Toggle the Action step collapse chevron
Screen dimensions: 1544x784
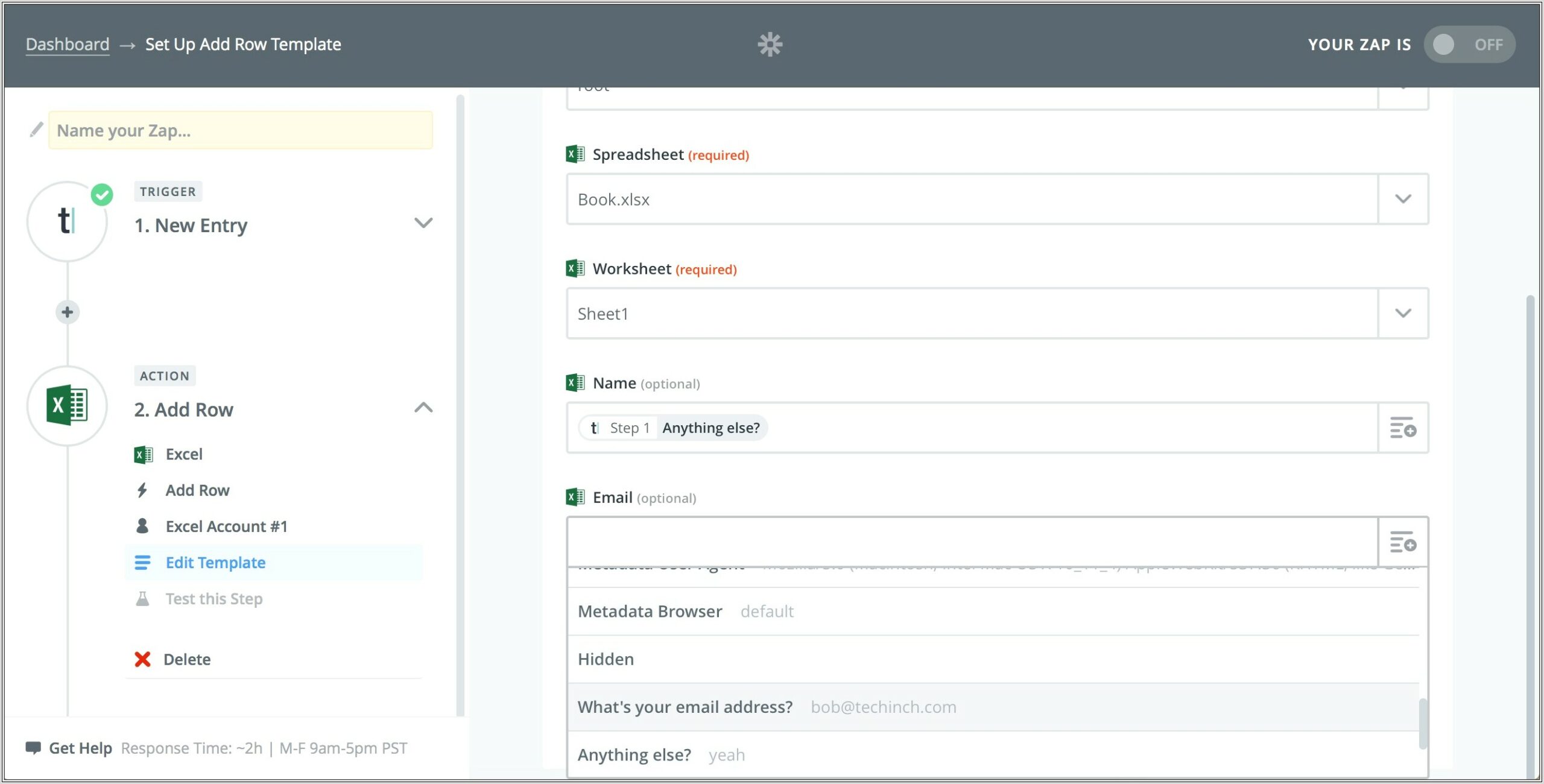(x=423, y=407)
